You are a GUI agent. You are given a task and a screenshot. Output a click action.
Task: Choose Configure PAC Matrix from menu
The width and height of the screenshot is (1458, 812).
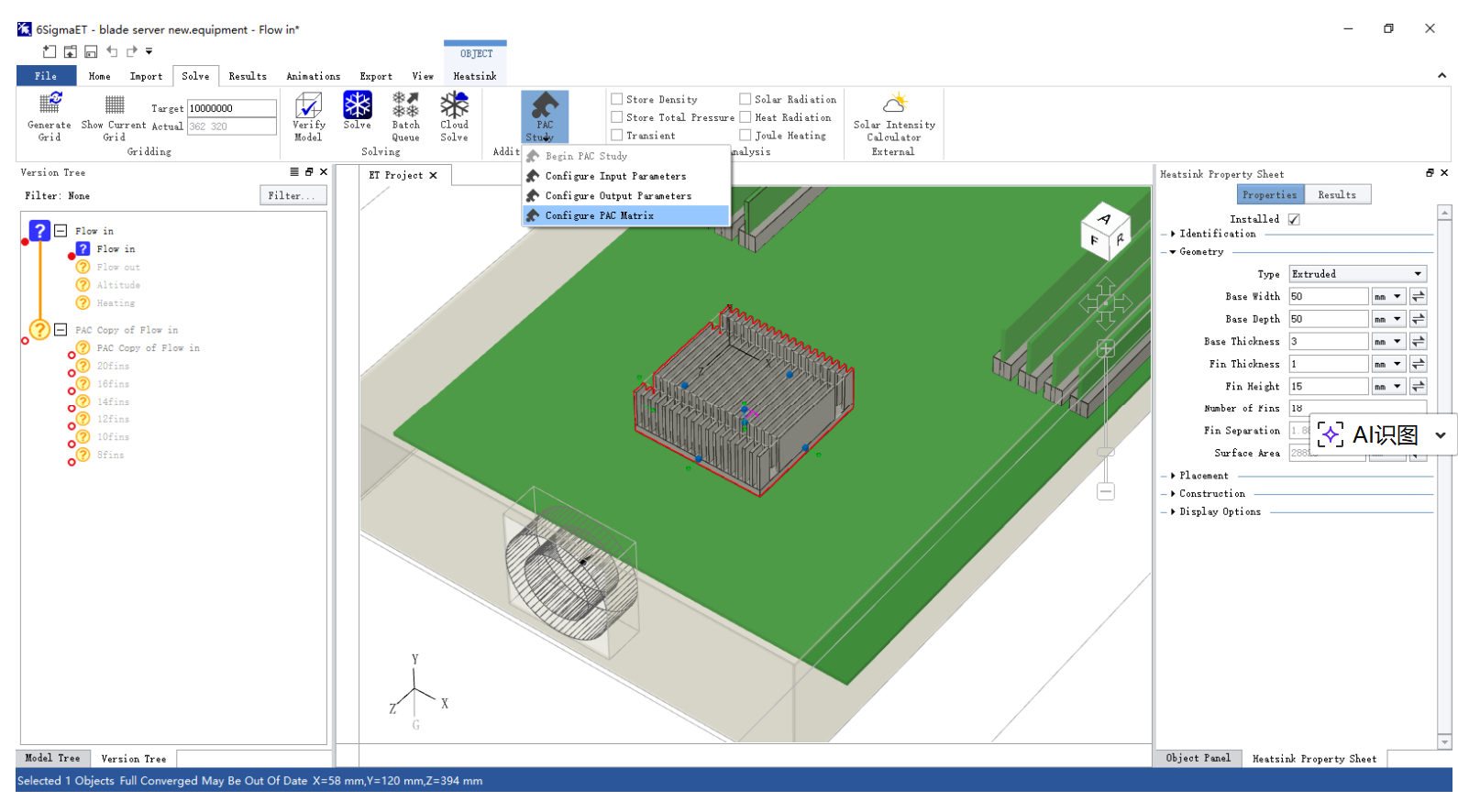pos(599,215)
